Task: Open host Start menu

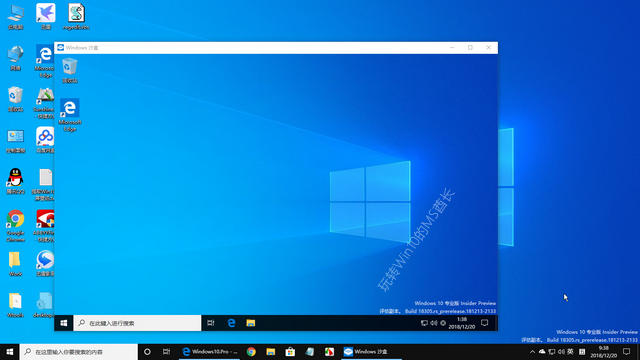Action: [x=10, y=351]
